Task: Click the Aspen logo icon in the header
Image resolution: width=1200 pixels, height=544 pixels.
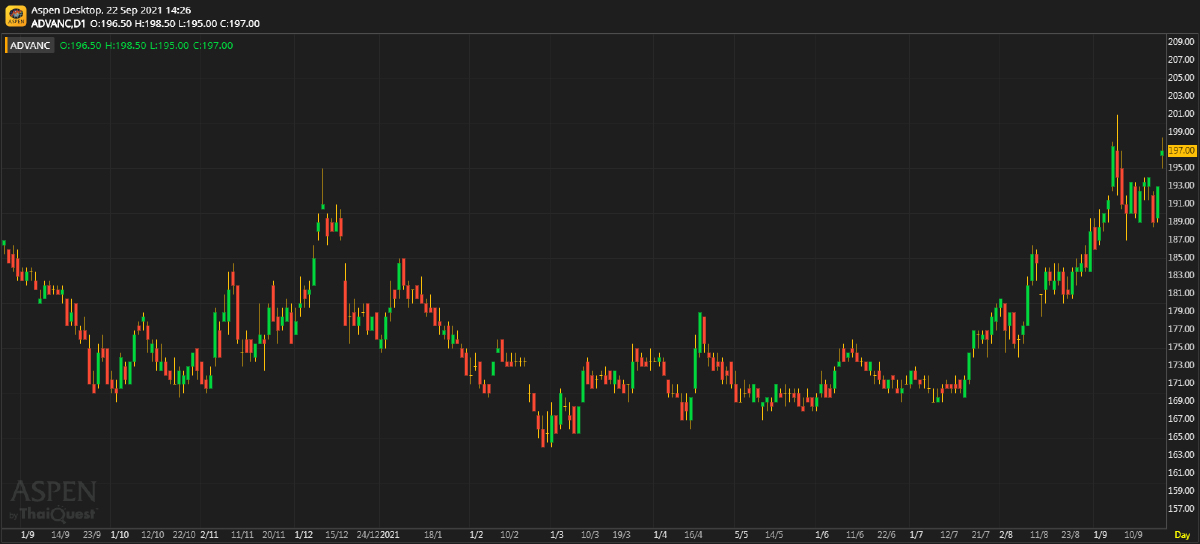Action: click(x=16, y=16)
